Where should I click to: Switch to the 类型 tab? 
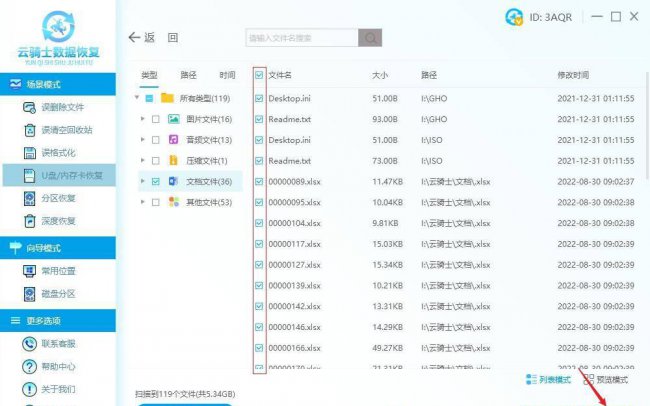149,75
